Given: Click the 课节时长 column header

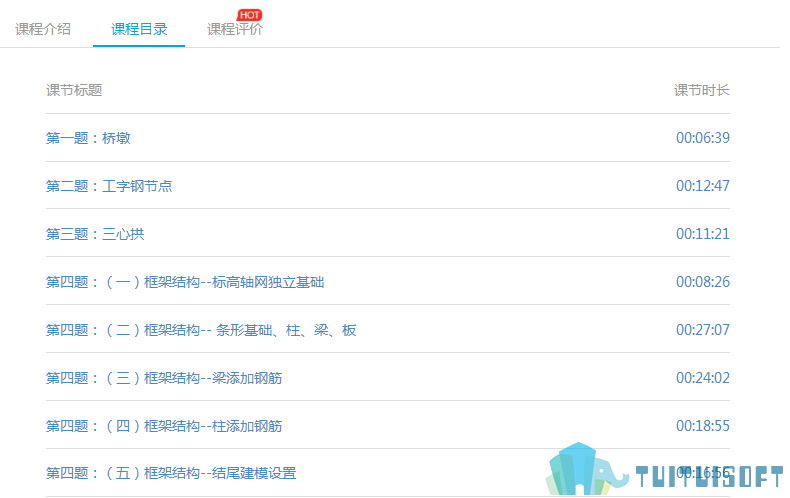Looking at the screenshot, I should 702,90.
